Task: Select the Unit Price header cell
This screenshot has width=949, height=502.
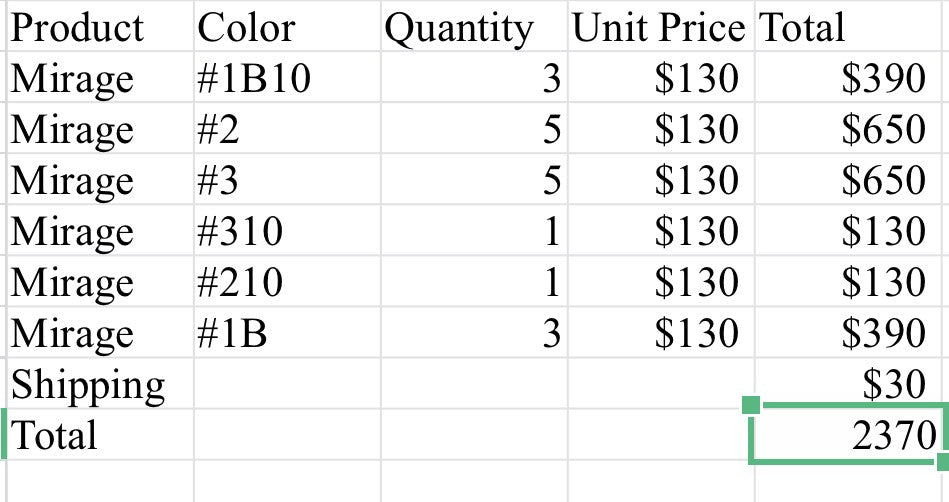Action: [x=659, y=27]
